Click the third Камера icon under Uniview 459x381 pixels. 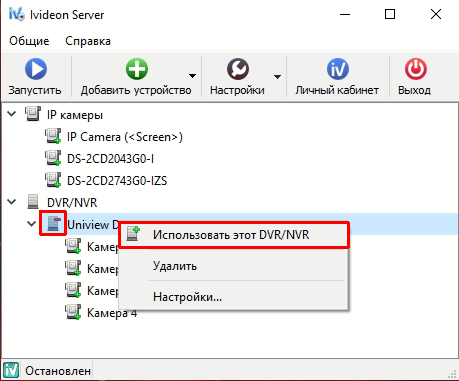pos(73,290)
